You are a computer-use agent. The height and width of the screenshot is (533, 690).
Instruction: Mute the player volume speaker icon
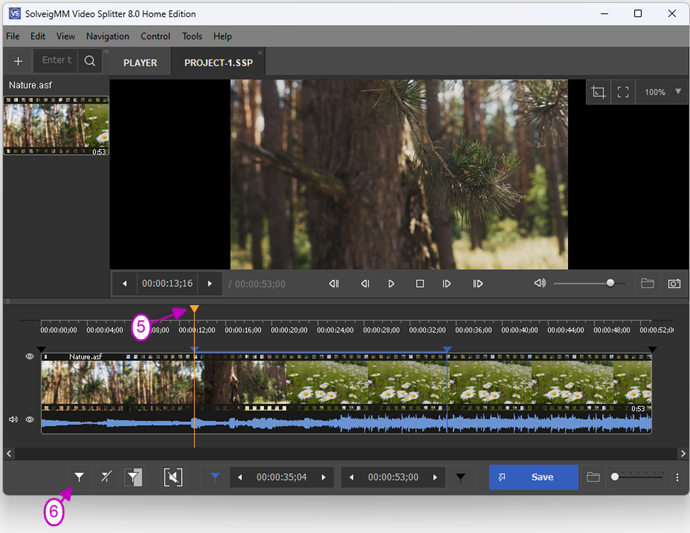click(x=540, y=283)
